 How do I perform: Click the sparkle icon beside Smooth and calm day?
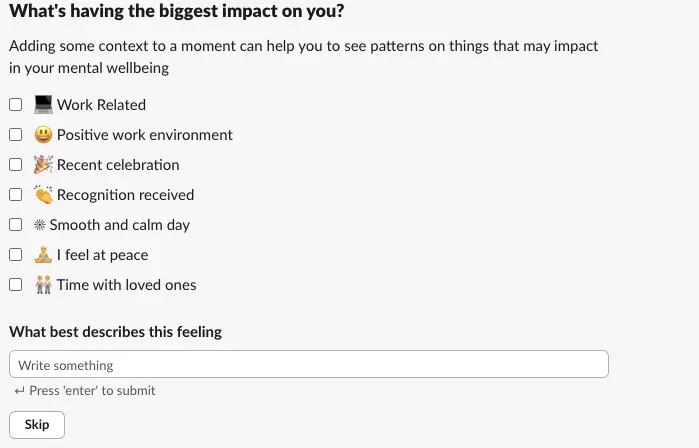(39, 225)
